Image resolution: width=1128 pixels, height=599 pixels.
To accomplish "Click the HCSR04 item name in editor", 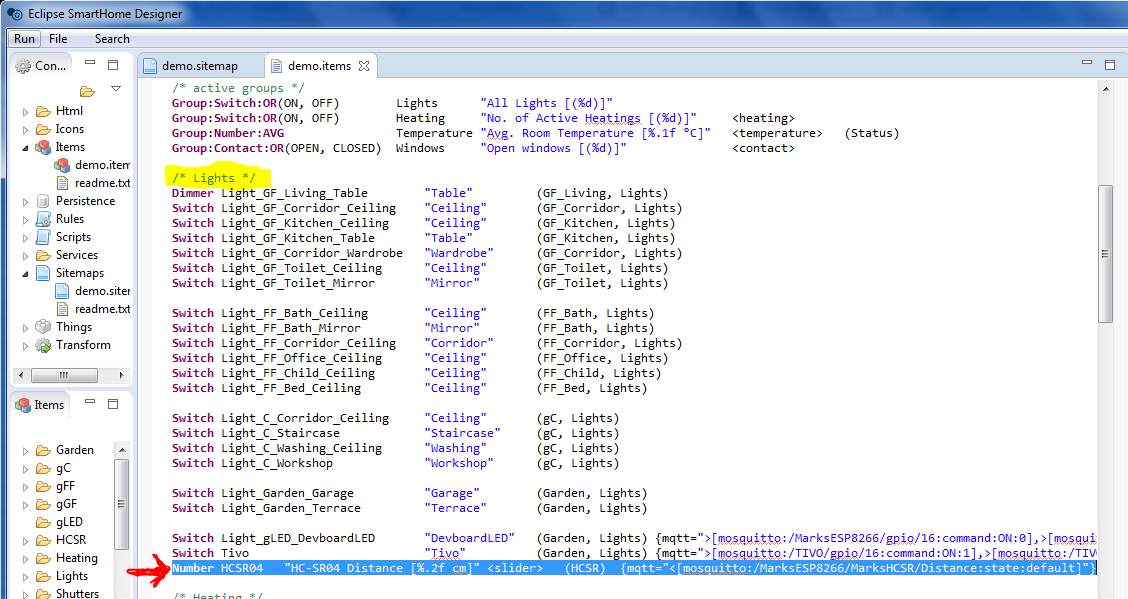I will click(242, 568).
